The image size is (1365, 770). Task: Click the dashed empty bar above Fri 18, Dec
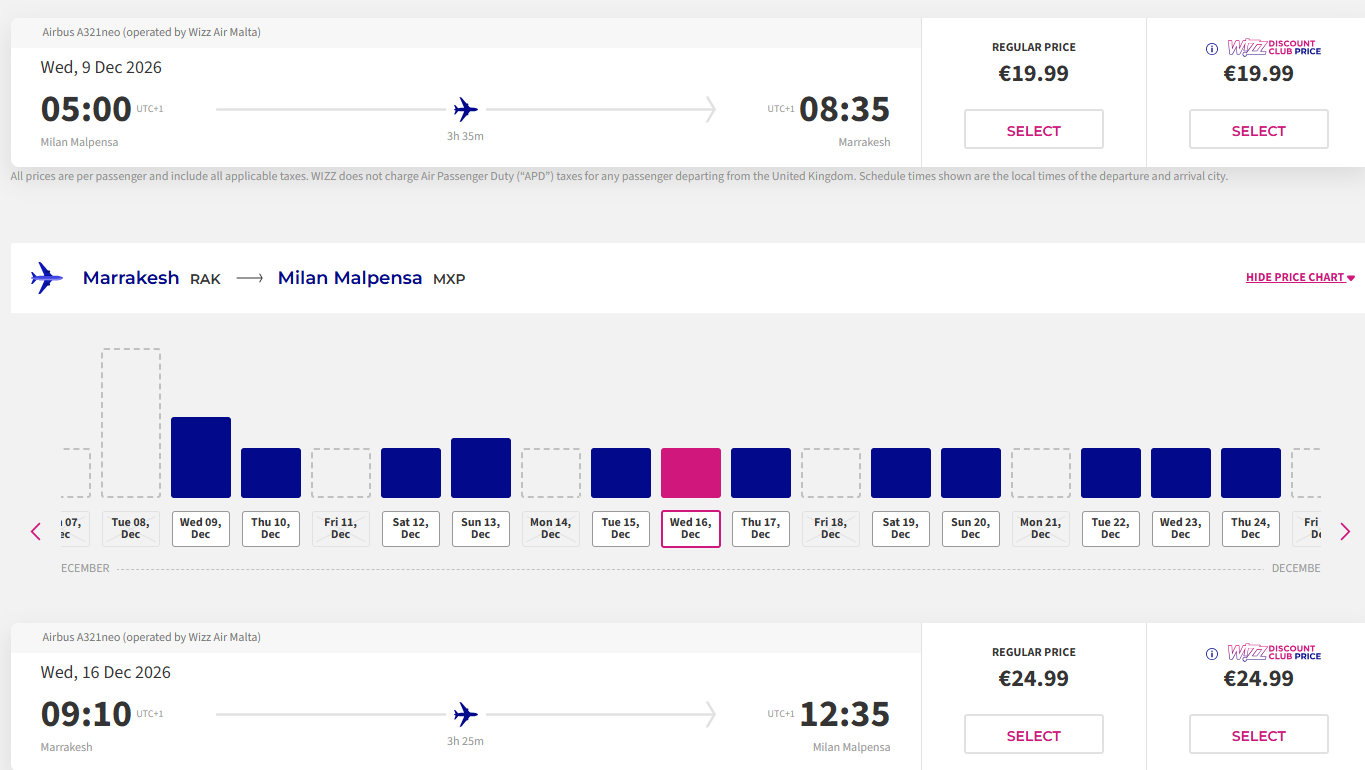tap(831, 473)
